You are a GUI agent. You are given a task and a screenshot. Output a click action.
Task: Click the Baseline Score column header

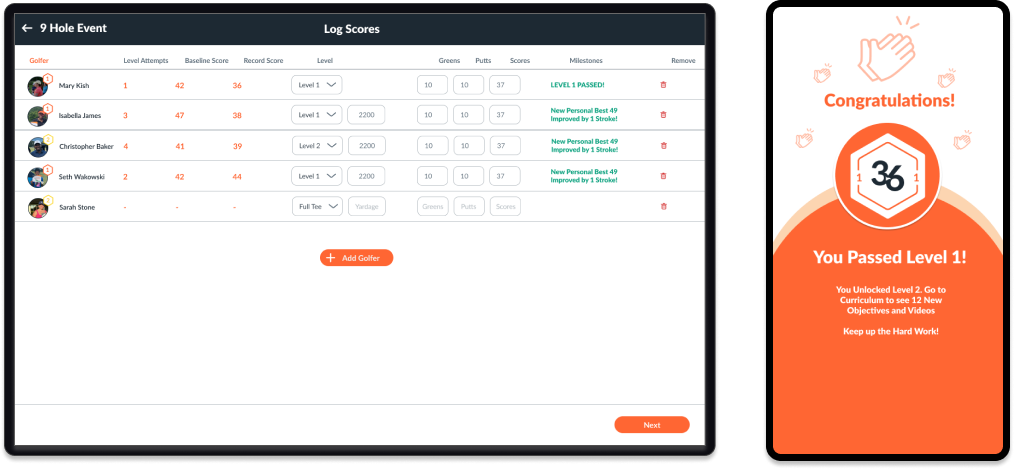click(206, 61)
